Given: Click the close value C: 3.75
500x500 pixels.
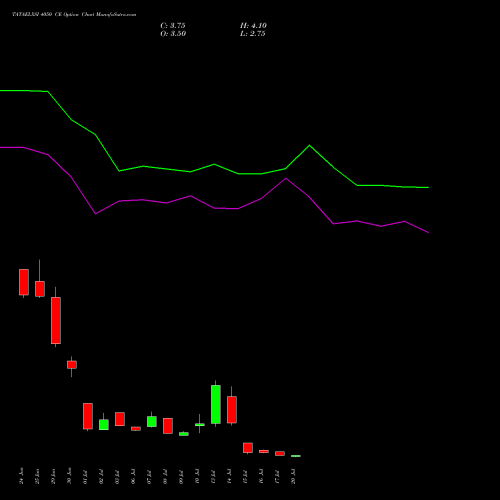Looking at the screenshot, I should click(x=173, y=26).
